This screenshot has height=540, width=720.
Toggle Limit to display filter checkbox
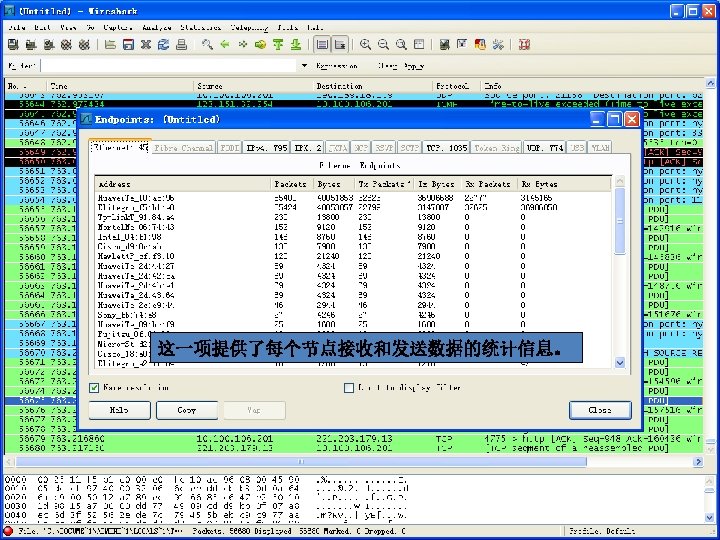(349, 388)
